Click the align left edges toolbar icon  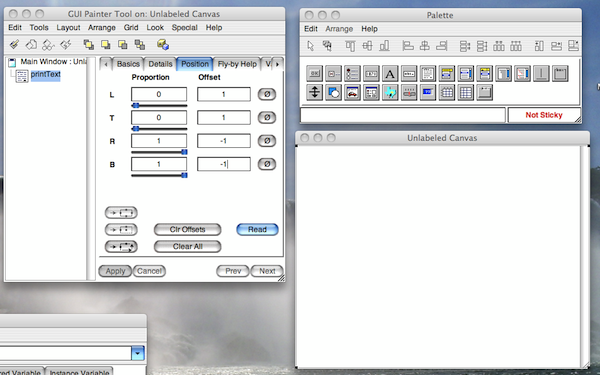pyautogui.click(x=408, y=46)
